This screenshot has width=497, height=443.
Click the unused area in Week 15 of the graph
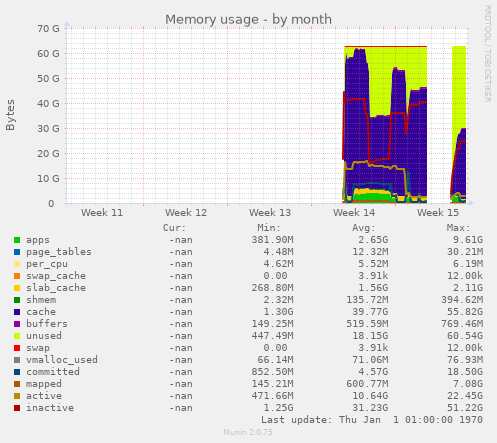pos(459,87)
